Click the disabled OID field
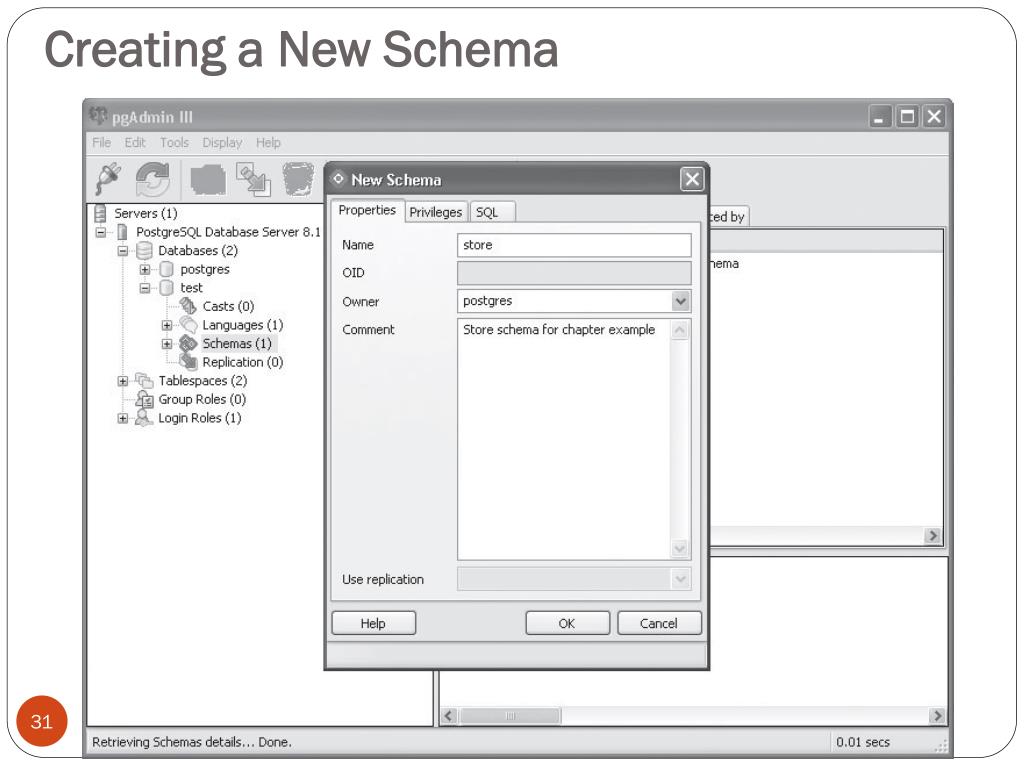 click(574, 273)
